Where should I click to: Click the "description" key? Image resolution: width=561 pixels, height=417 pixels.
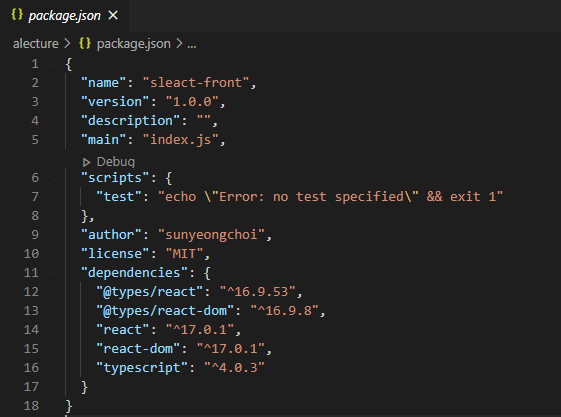pyautogui.click(x=130, y=121)
